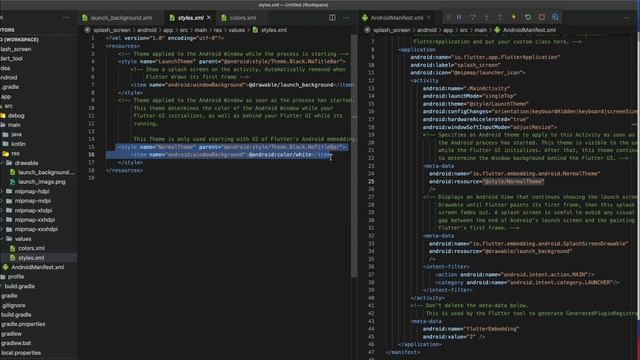Select dart_tool folder in explorer
This screenshot has height=360, width=640.
[11, 58]
